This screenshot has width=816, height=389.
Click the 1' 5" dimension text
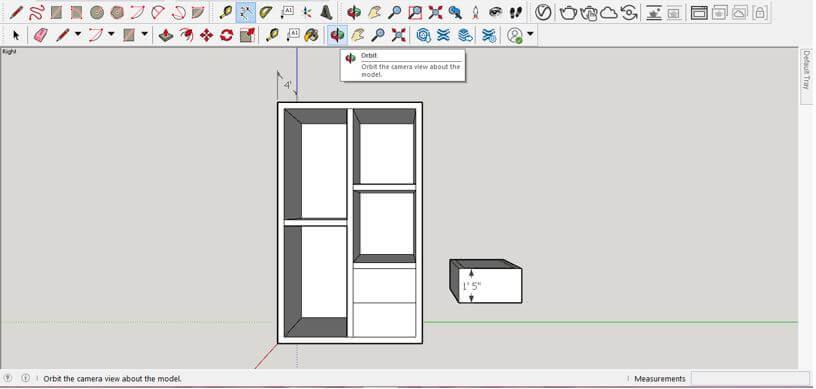(x=471, y=286)
